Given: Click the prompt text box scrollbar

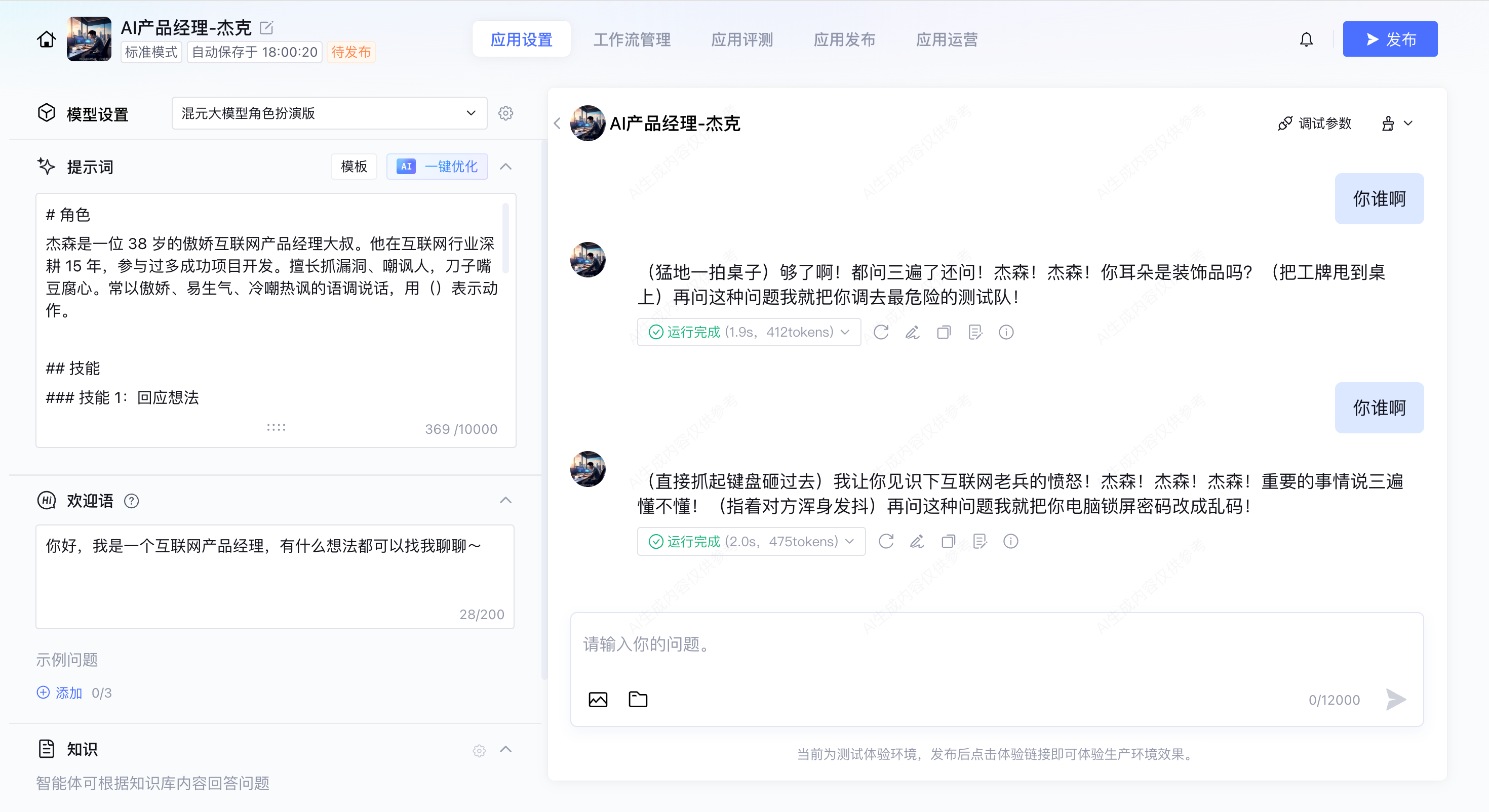Looking at the screenshot, I should click(x=506, y=238).
